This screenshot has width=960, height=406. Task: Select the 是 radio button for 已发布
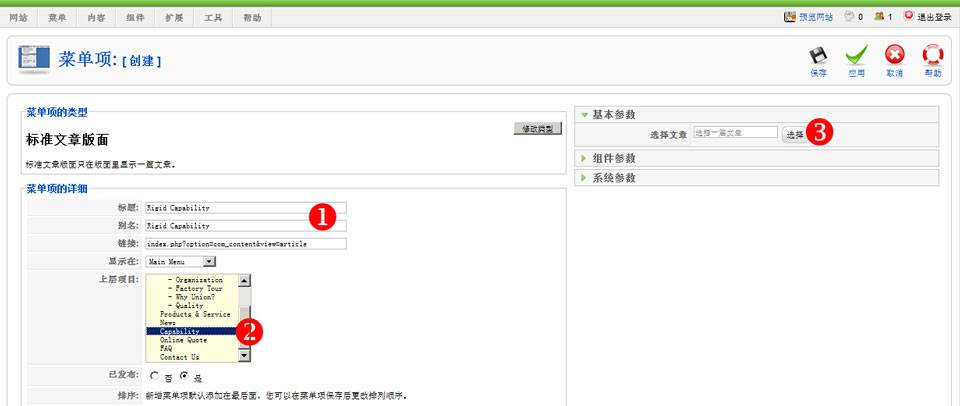click(184, 376)
